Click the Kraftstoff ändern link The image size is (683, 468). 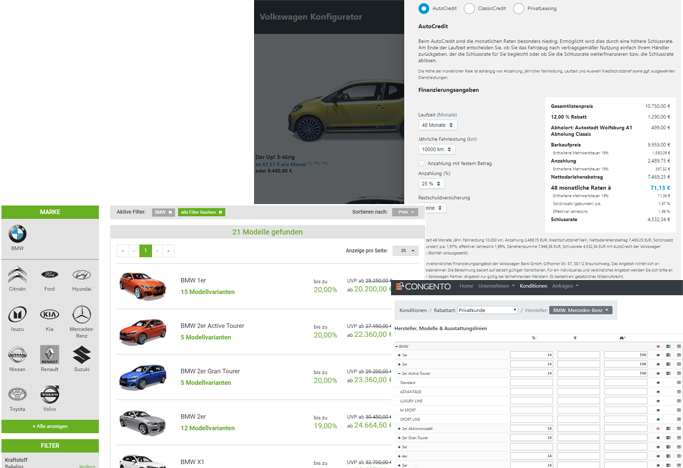[x=87, y=466]
